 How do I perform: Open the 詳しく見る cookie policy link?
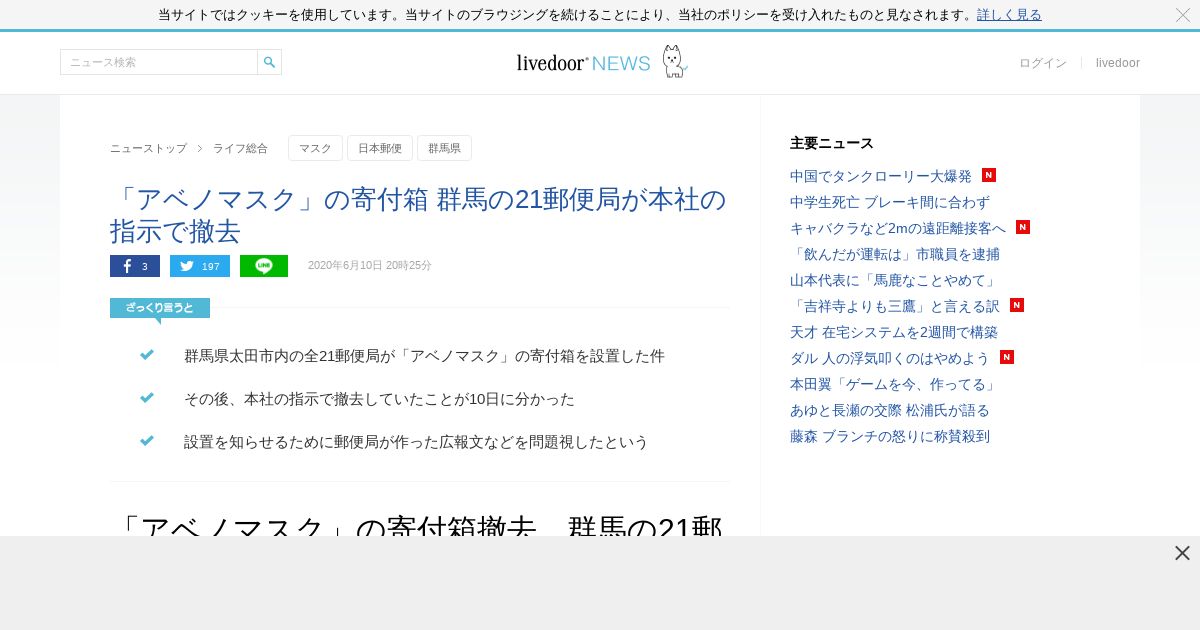pyautogui.click(x=1009, y=14)
